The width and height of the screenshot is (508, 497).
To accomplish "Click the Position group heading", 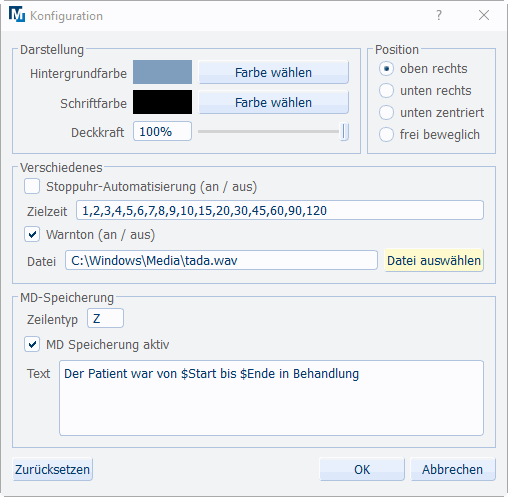I will pos(397,50).
